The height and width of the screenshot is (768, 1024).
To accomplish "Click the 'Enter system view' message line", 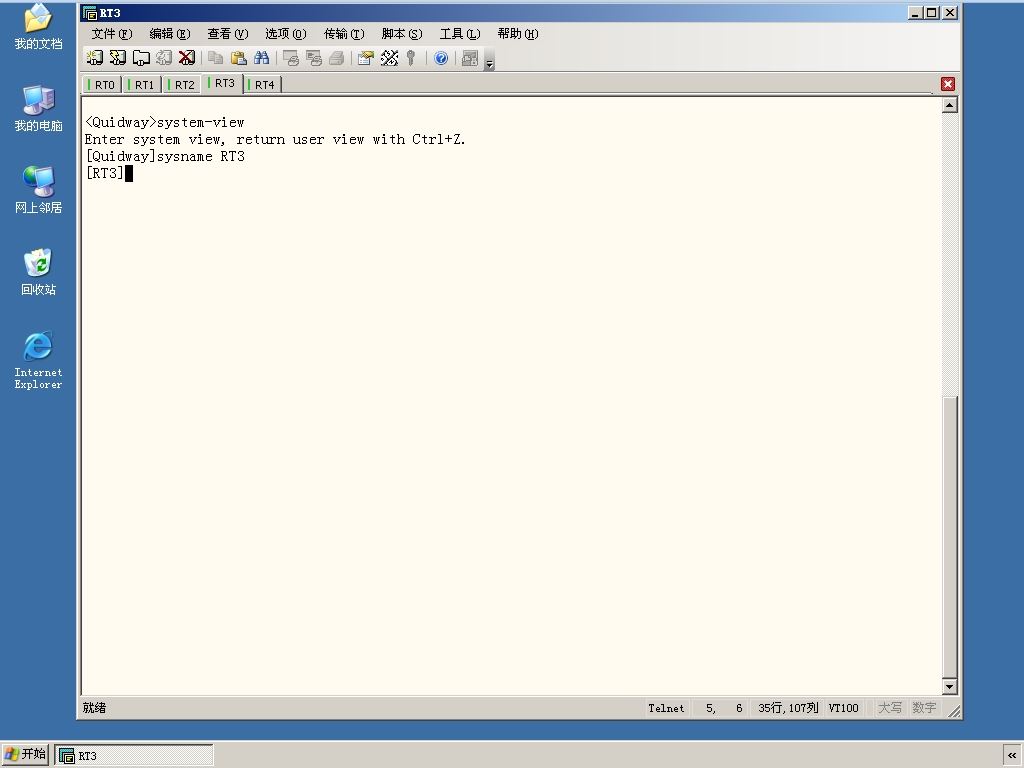I will pyautogui.click(x=275, y=140).
